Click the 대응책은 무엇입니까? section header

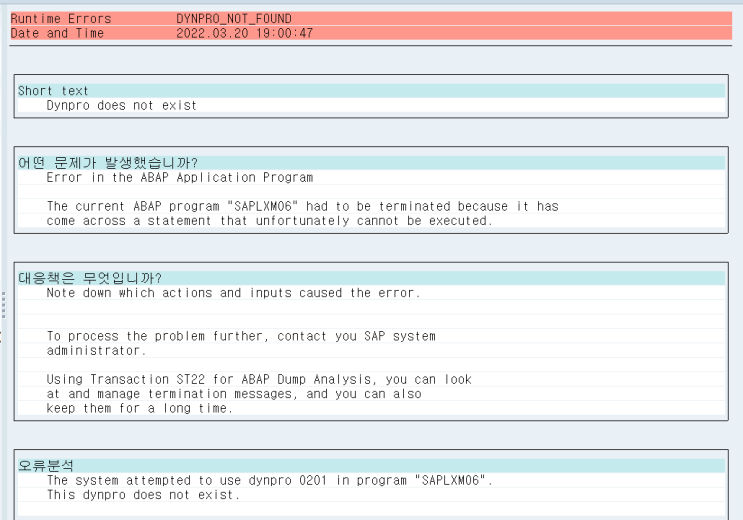[x=90, y=278]
